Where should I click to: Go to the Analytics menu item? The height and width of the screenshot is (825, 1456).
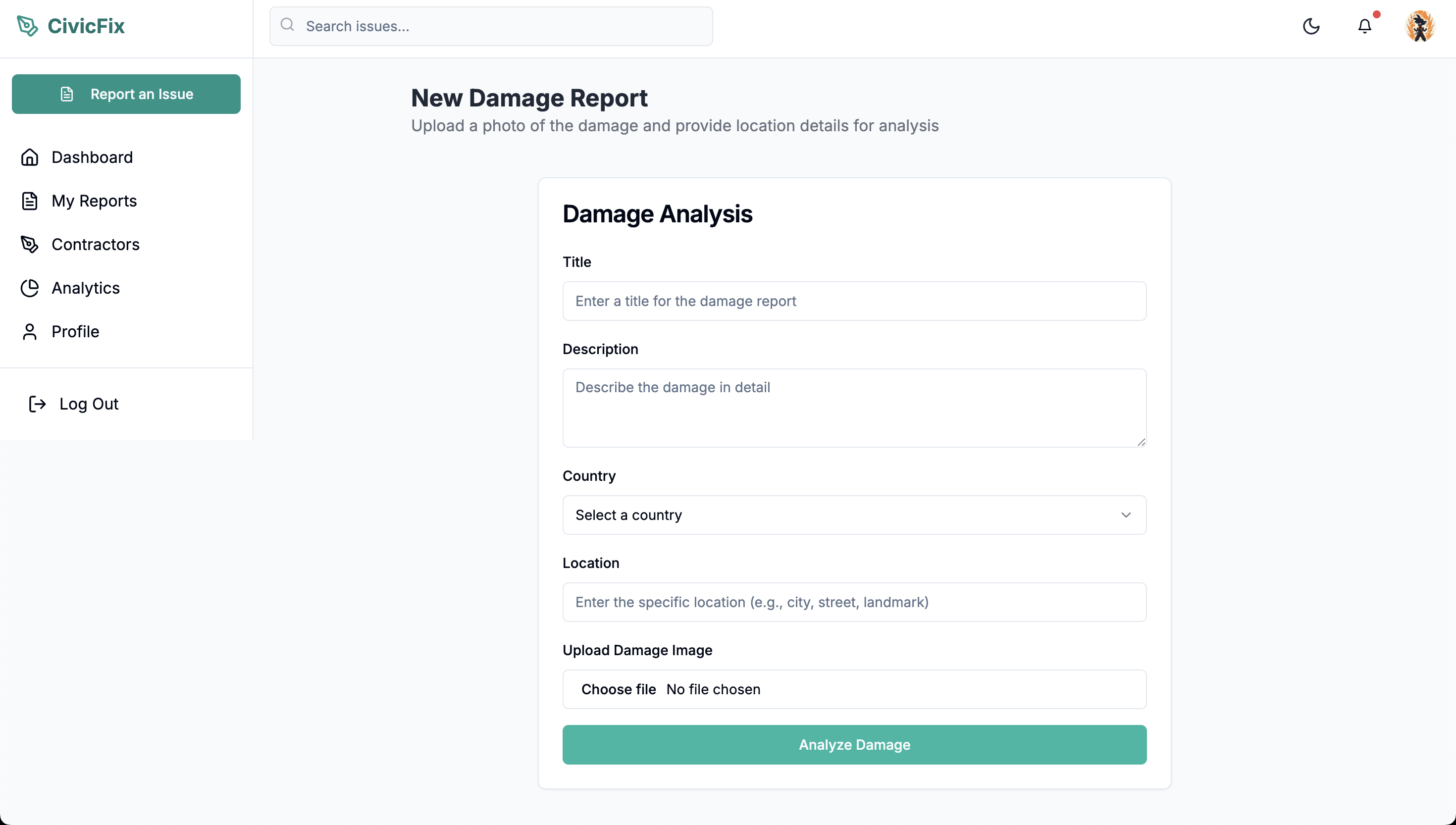click(86, 288)
